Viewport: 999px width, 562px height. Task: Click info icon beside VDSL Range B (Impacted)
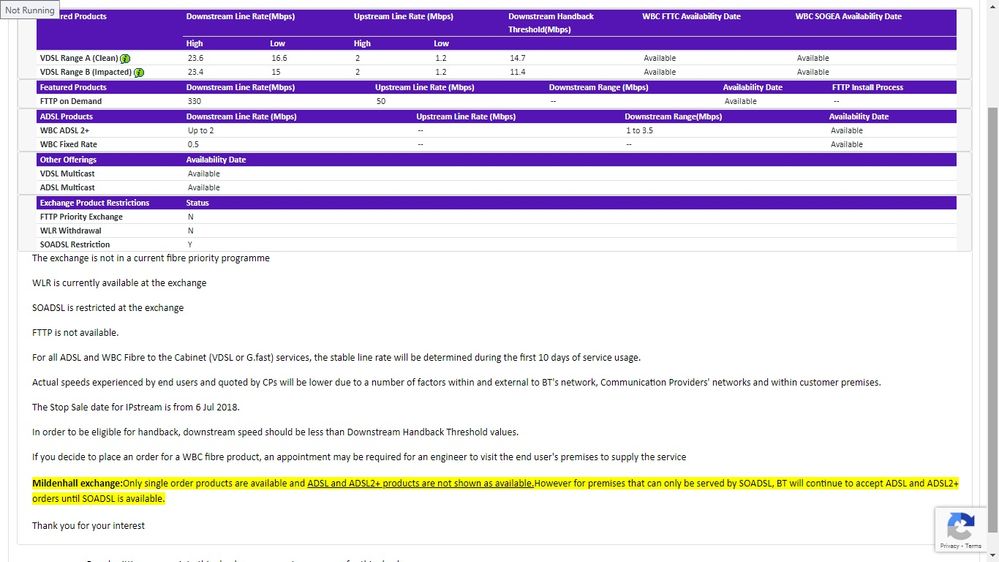pyautogui.click(x=139, y=72)
